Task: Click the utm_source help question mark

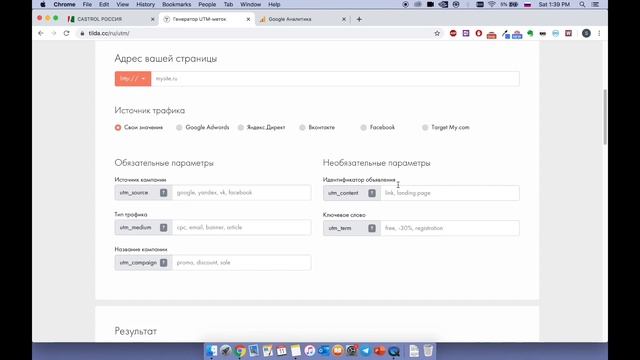Action: 163,193
